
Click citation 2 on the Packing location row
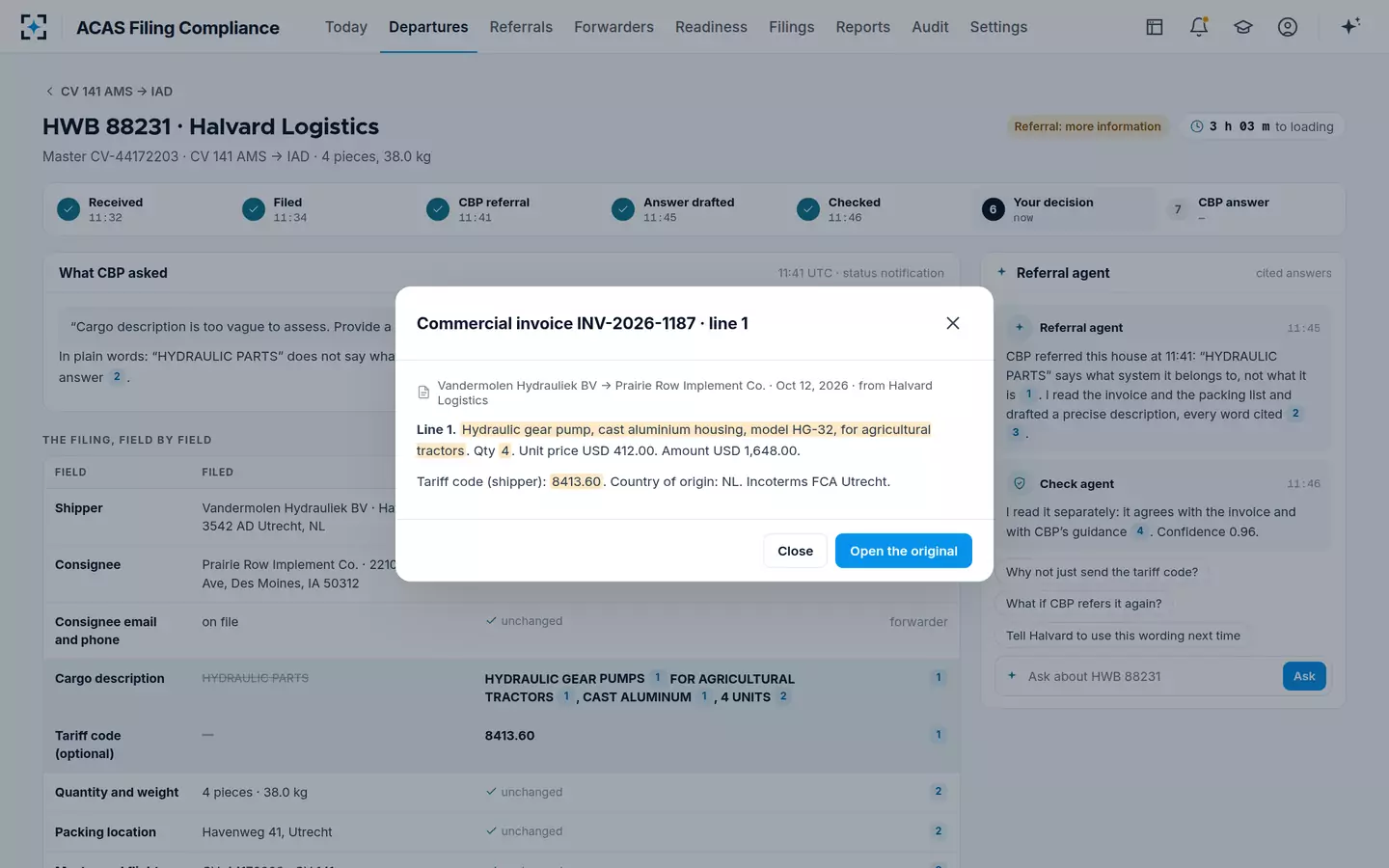click(938, 831)
